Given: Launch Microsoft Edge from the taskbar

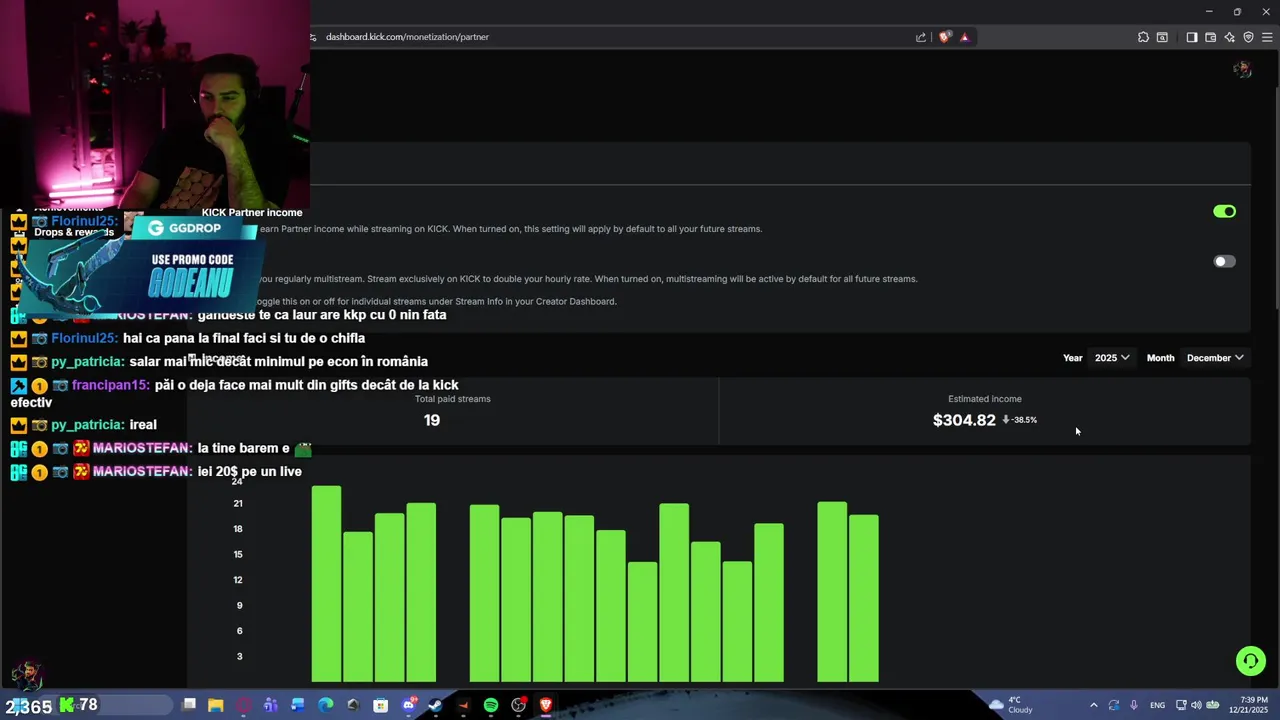Looking at the screenshot, I should pyautogui.click(x=325, y=705).
